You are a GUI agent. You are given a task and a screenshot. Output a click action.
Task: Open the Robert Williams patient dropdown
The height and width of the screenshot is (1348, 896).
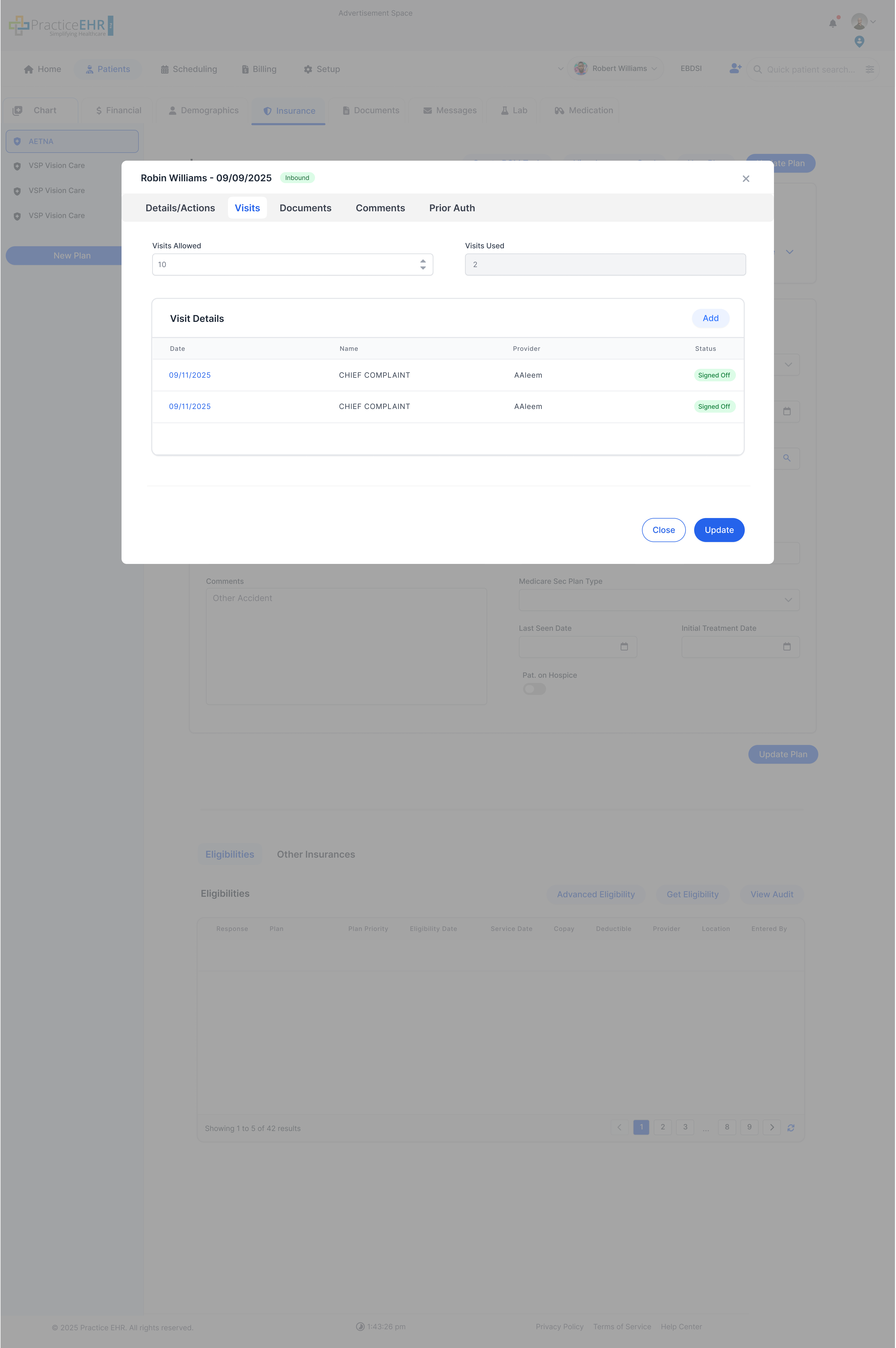pos(655,68)
